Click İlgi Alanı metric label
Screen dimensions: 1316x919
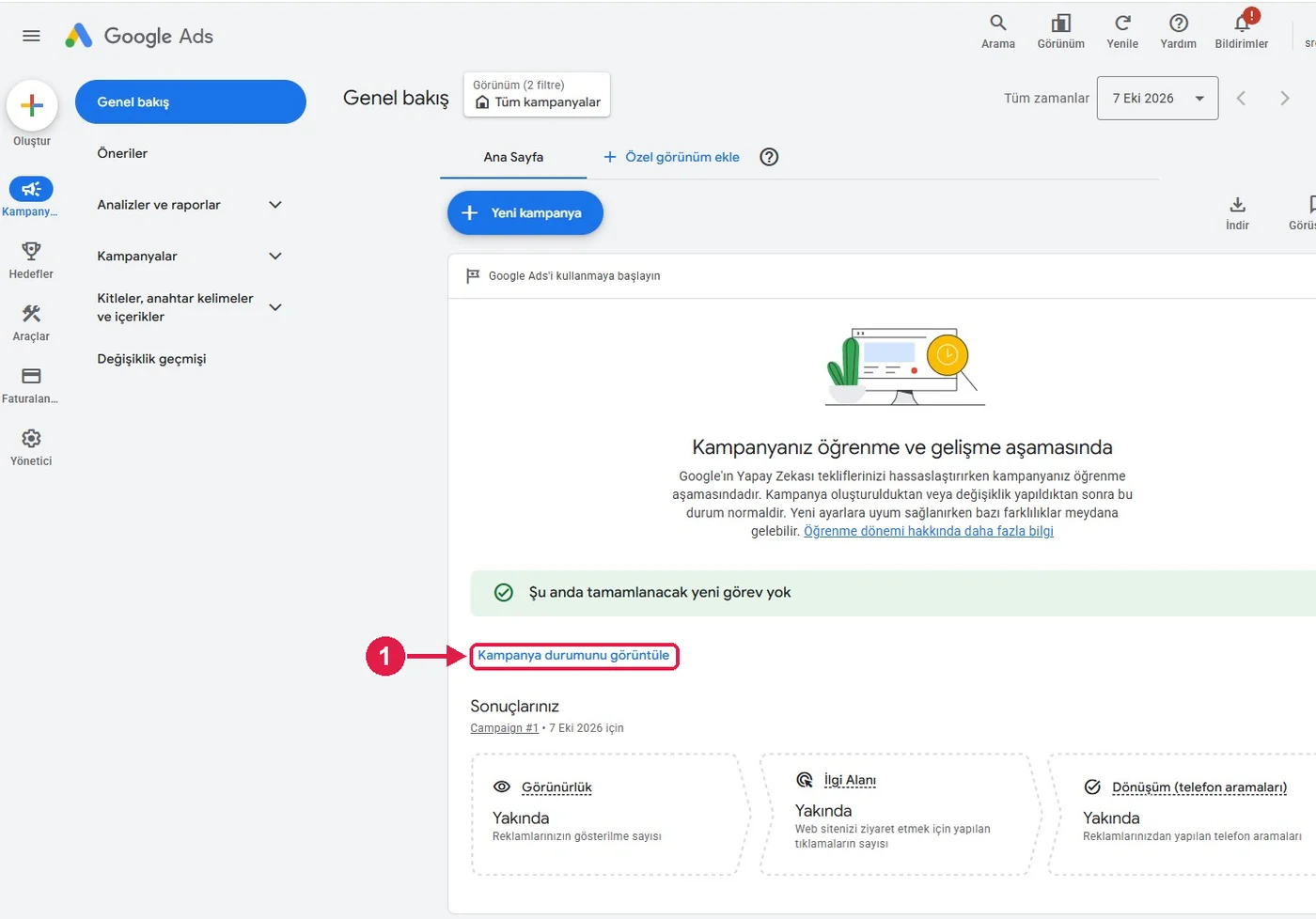850,780
